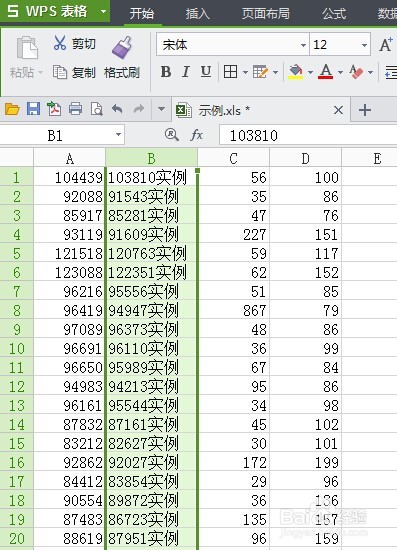
Task: Select row 20 header
Action: tap(16, 538)
